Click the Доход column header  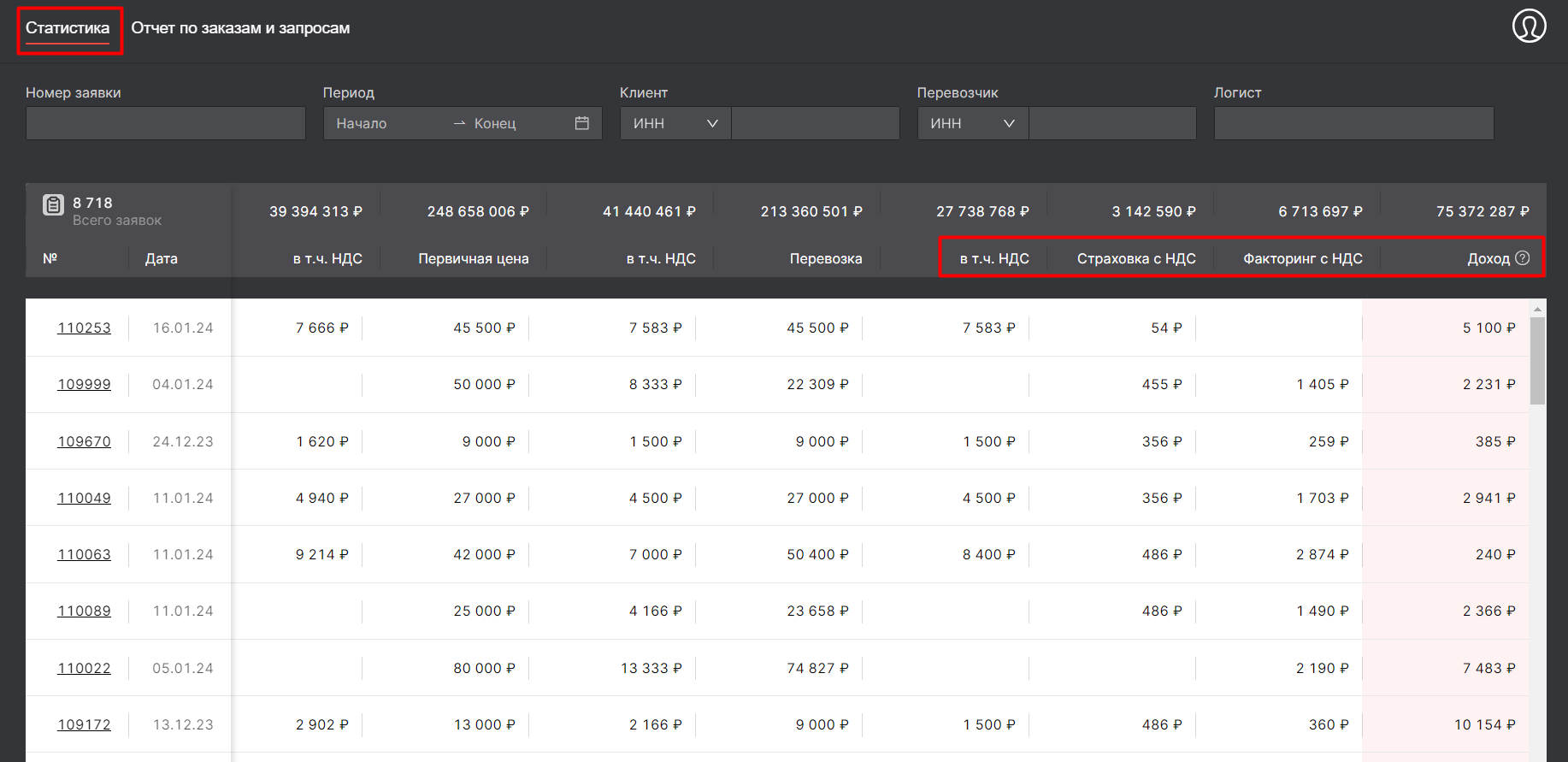pos(1488,258)
